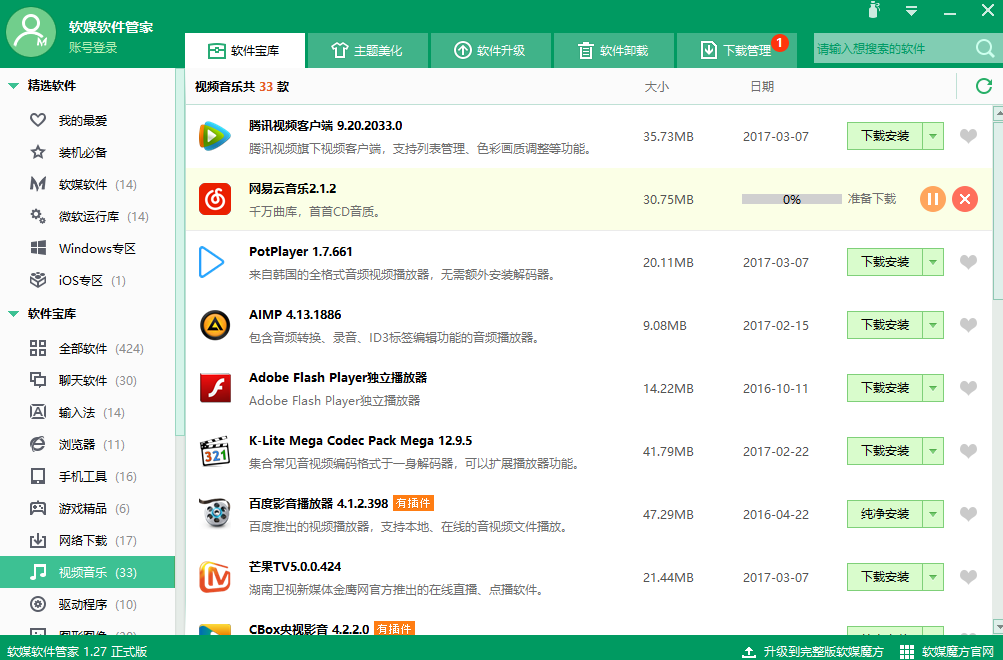Collapse the 精选软件 sidebar section
Image resolution: width=1003 pixels, height=660 pixels.
click(x=14, y=86)
